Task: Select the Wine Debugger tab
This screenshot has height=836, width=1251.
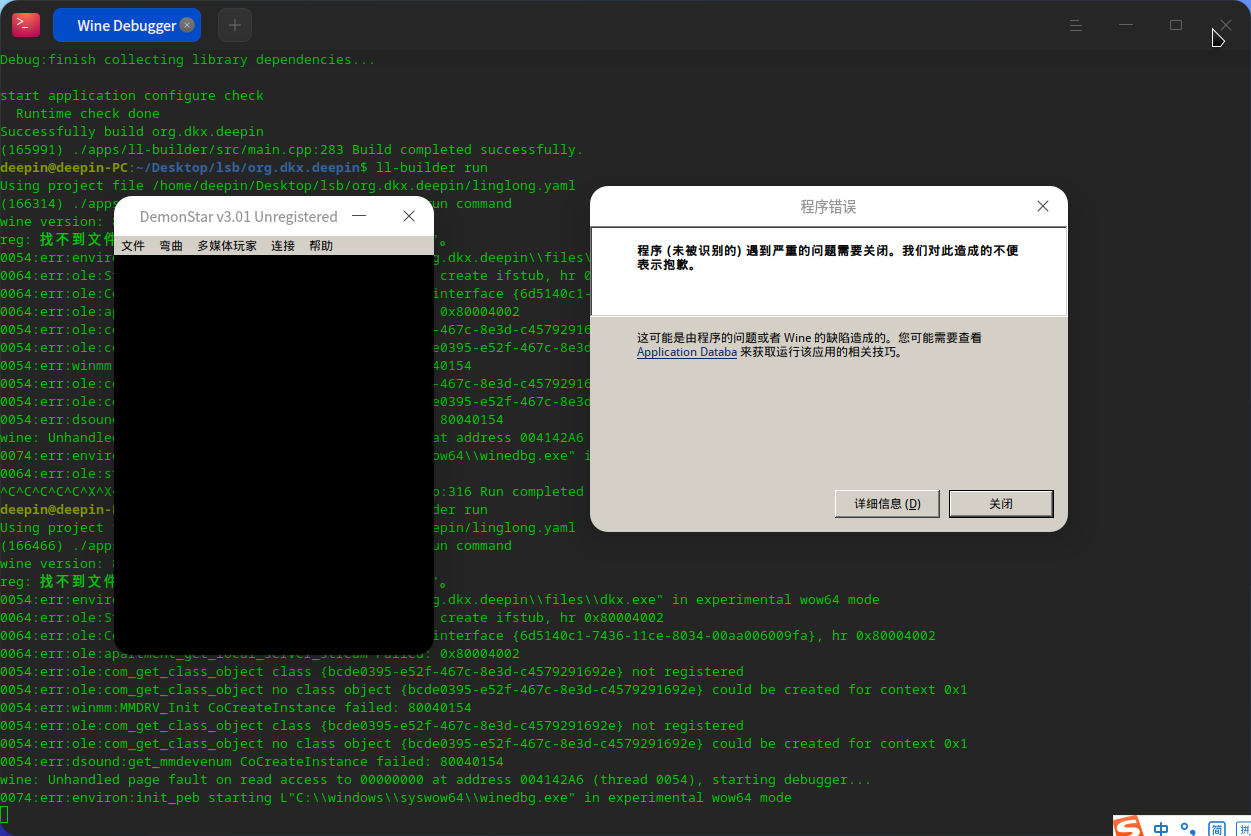Action: tap(126, 25)
